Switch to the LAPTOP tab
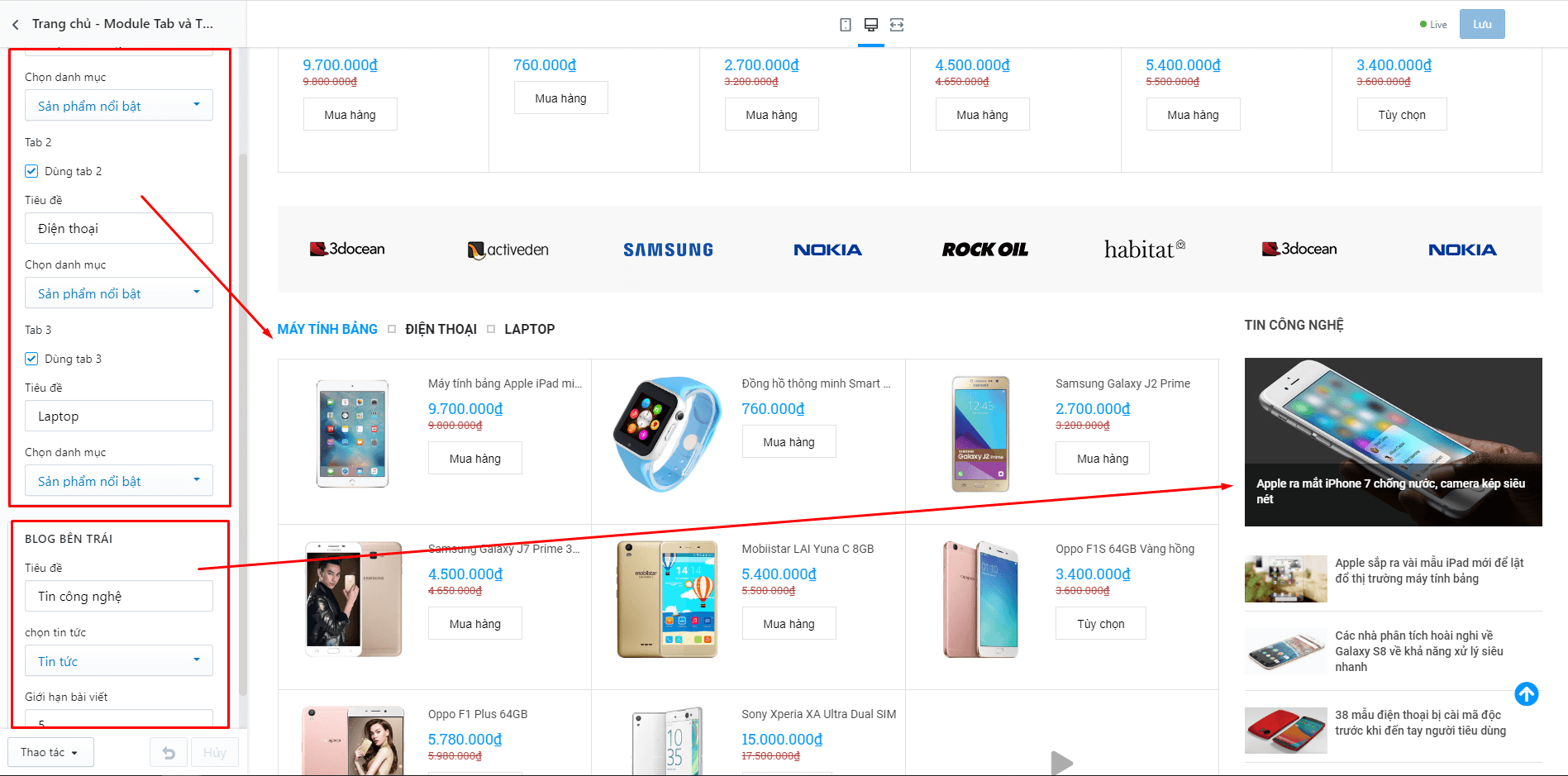1568x776 pixels. point(529,329)
